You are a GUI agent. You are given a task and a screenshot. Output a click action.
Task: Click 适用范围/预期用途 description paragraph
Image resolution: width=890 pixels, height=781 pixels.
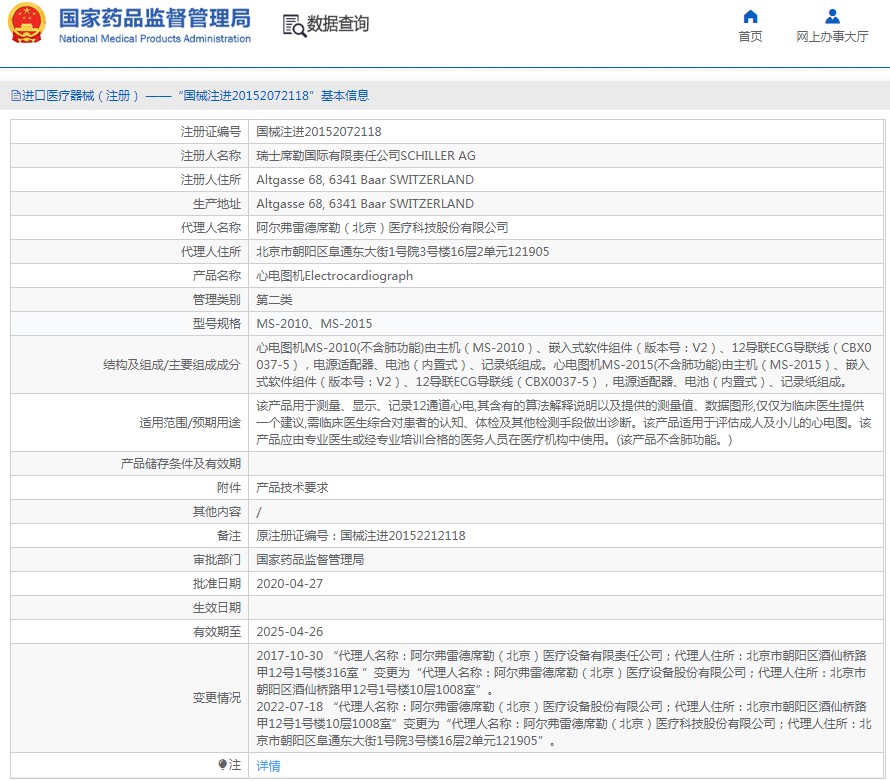point(564,422)
